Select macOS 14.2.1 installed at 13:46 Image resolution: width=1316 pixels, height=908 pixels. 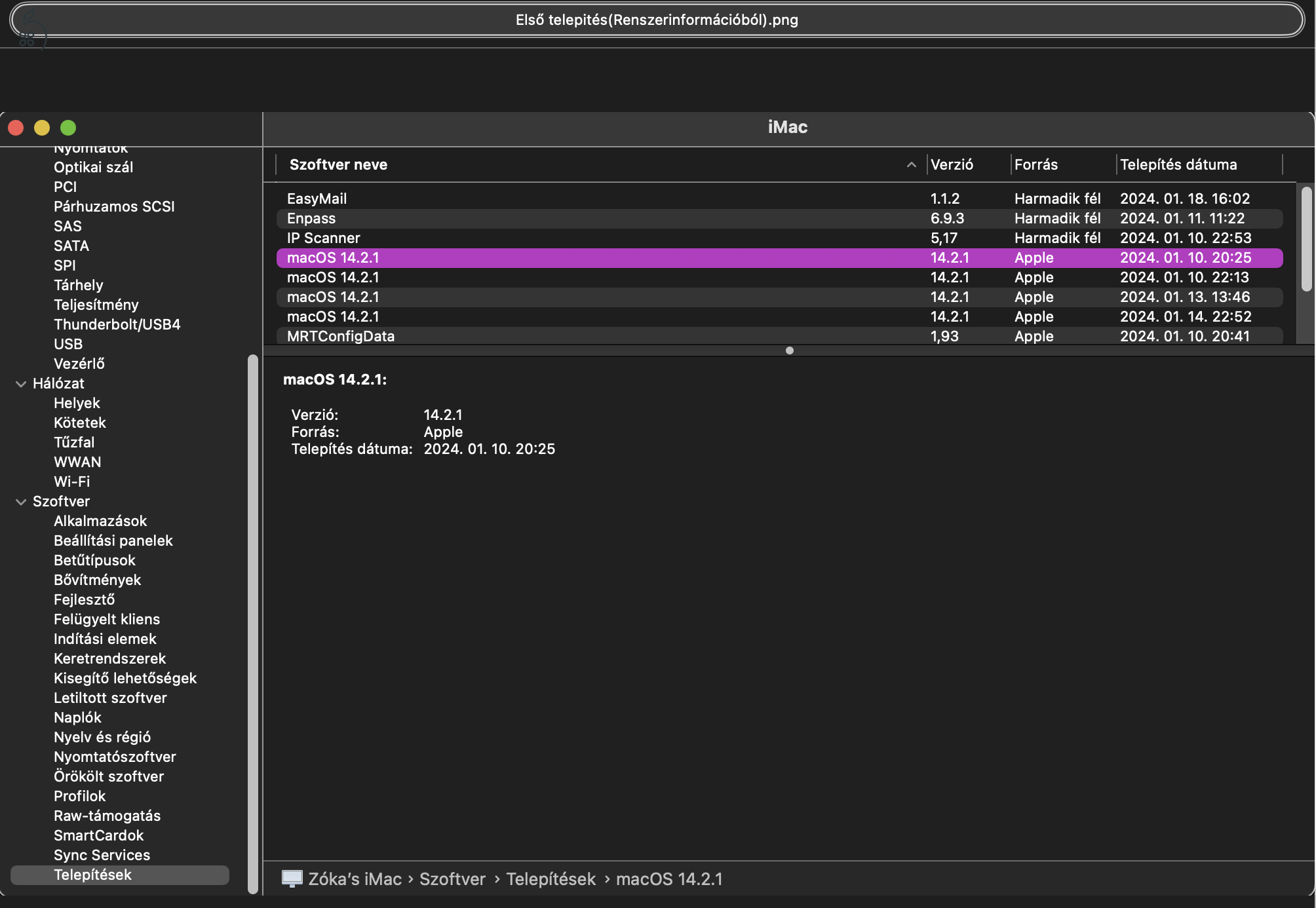[x=780, y=297]
